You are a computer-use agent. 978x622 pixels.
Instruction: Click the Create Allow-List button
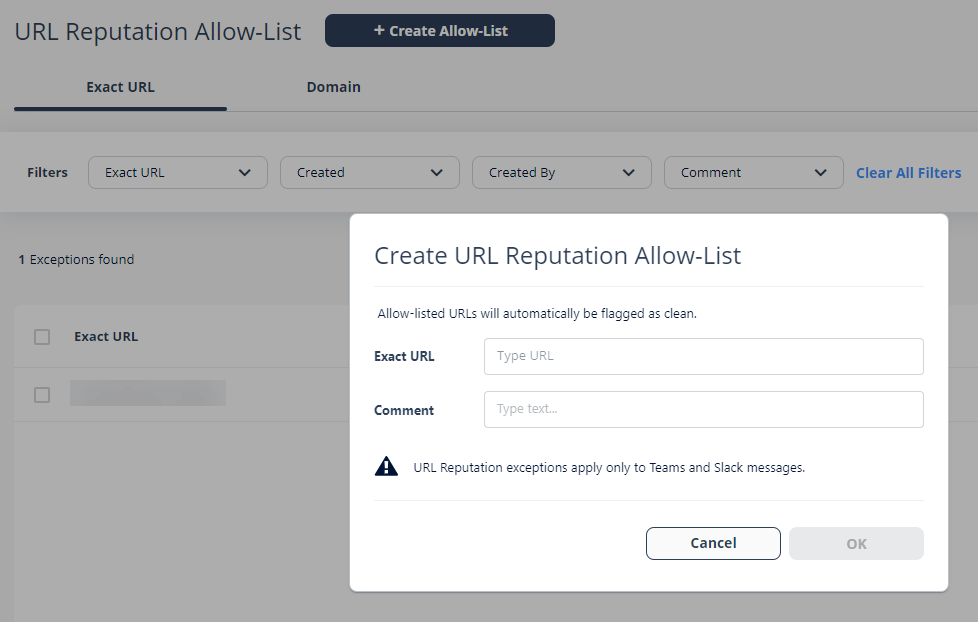point(440,31)
